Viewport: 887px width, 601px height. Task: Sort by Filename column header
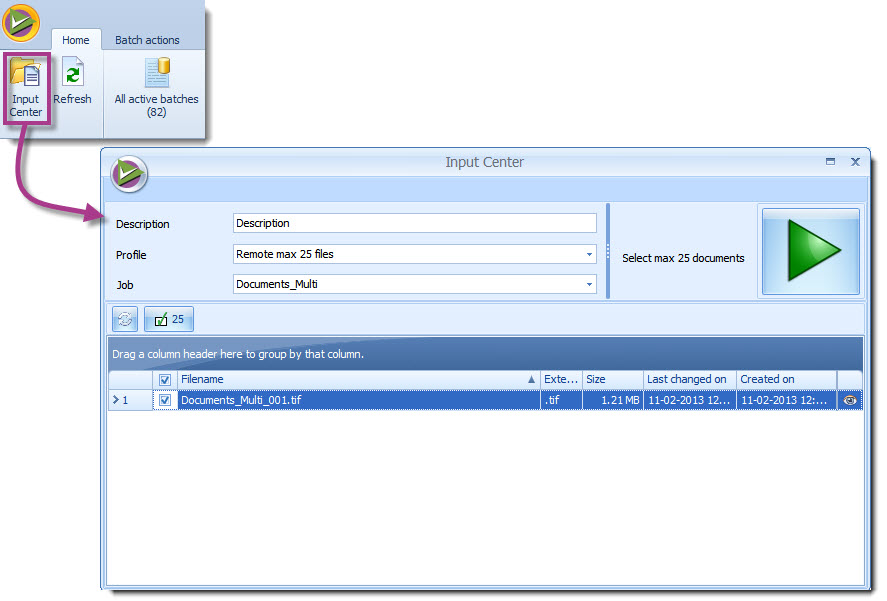(359, 379)
